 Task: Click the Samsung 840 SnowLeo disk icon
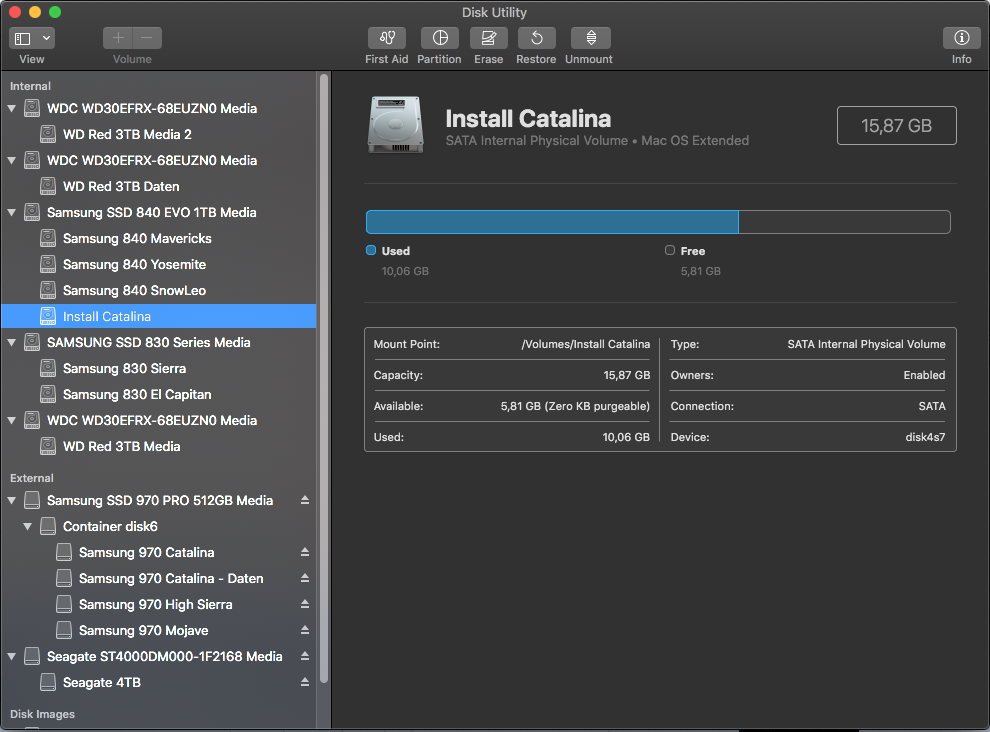point(48,291)
